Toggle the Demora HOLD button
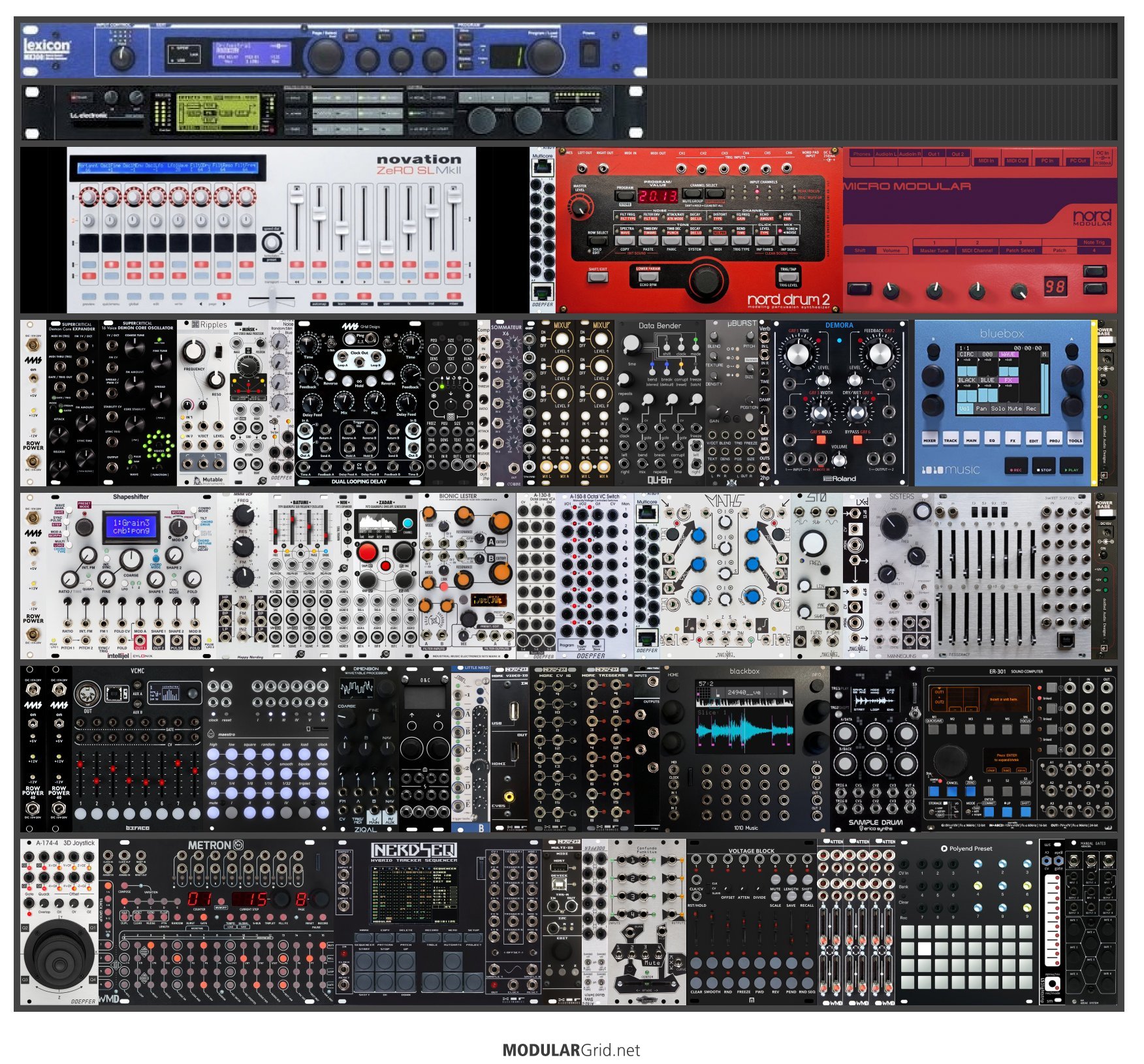This screenshot has width=1144, height=1064. [821, 440]
